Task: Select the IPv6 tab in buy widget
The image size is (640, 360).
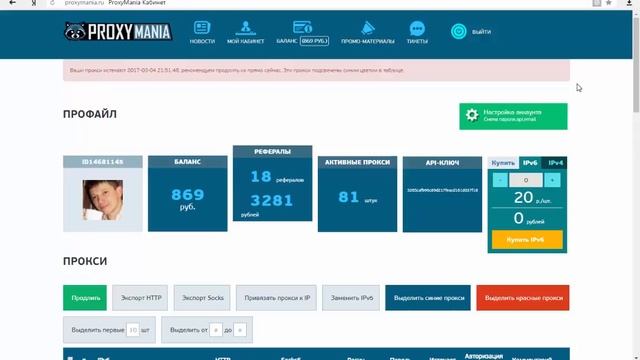Action: (x=530, y=163)
